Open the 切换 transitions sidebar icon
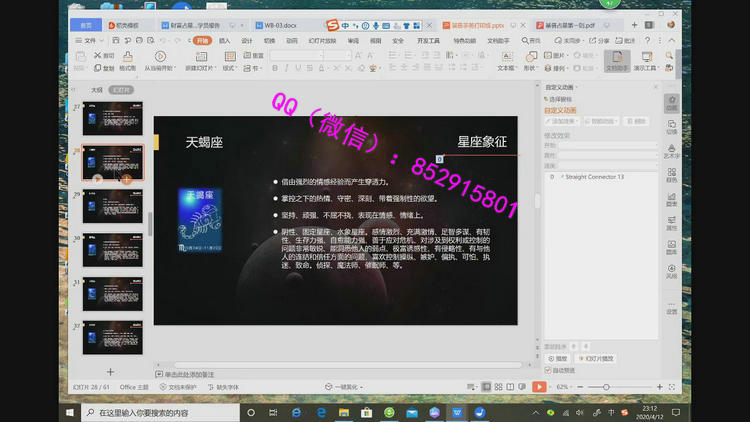 pyautogui.click(x=672, y=126)
